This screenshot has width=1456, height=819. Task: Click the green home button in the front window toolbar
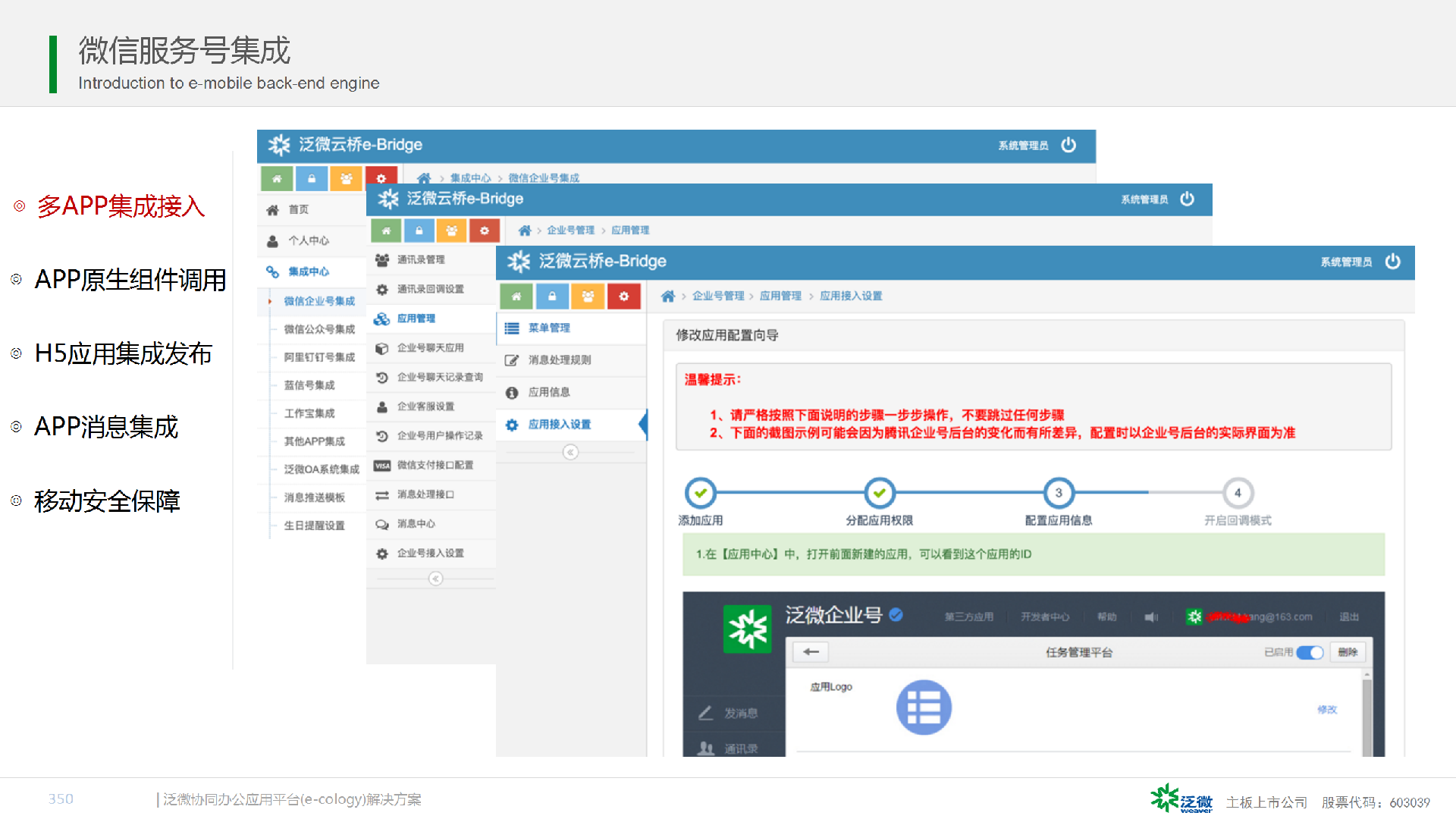(x=516, y=297)
